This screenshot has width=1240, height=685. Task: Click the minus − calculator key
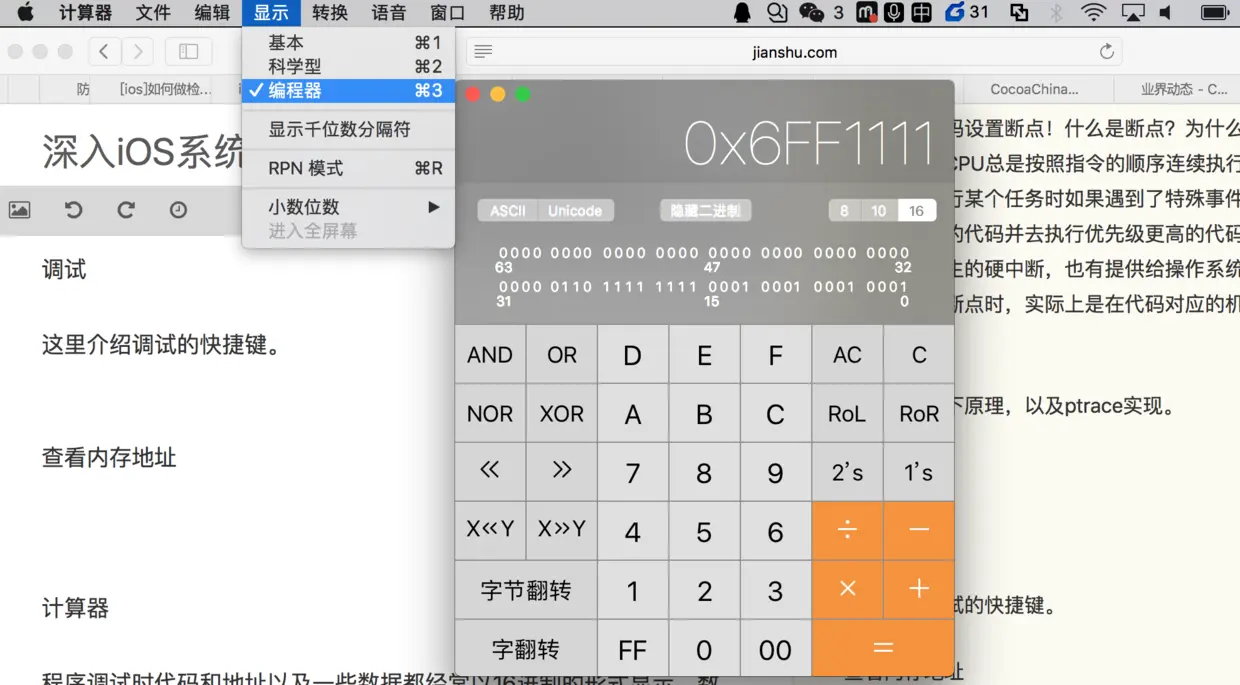pyautogui.click(x=919, y=530)
